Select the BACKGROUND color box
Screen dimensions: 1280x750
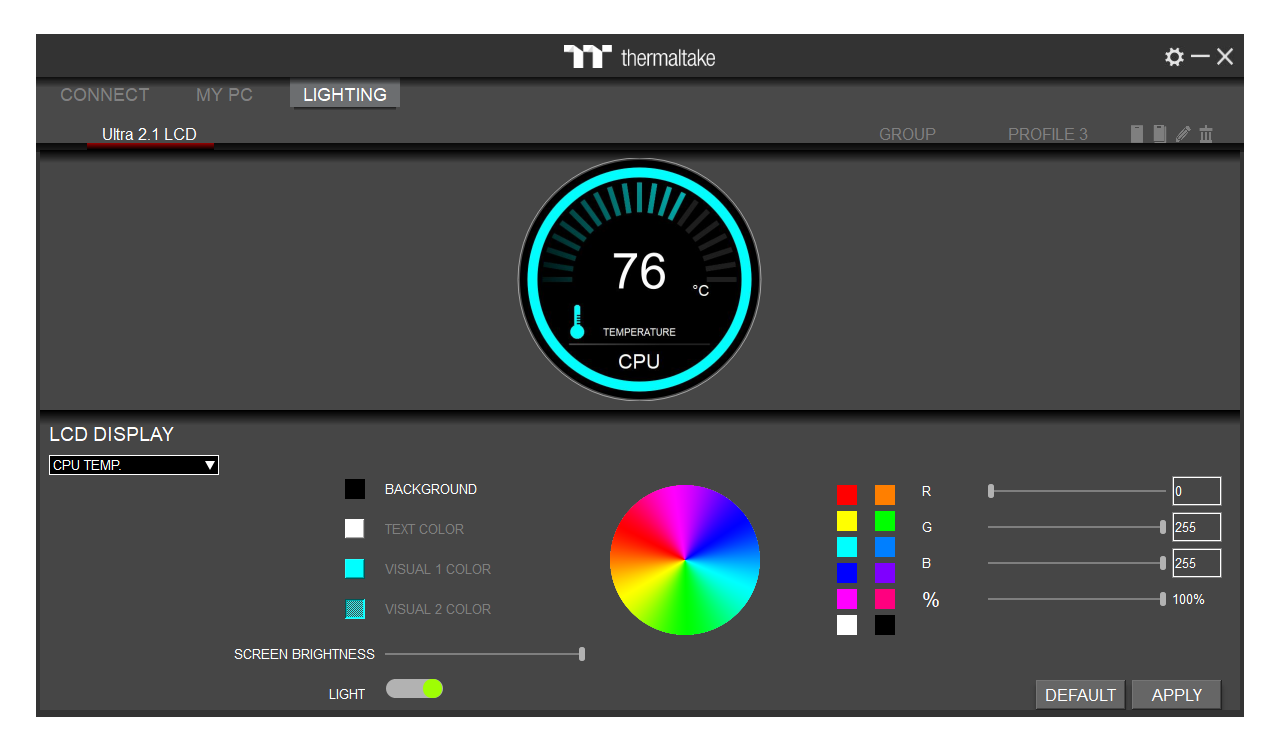[355, 489]
